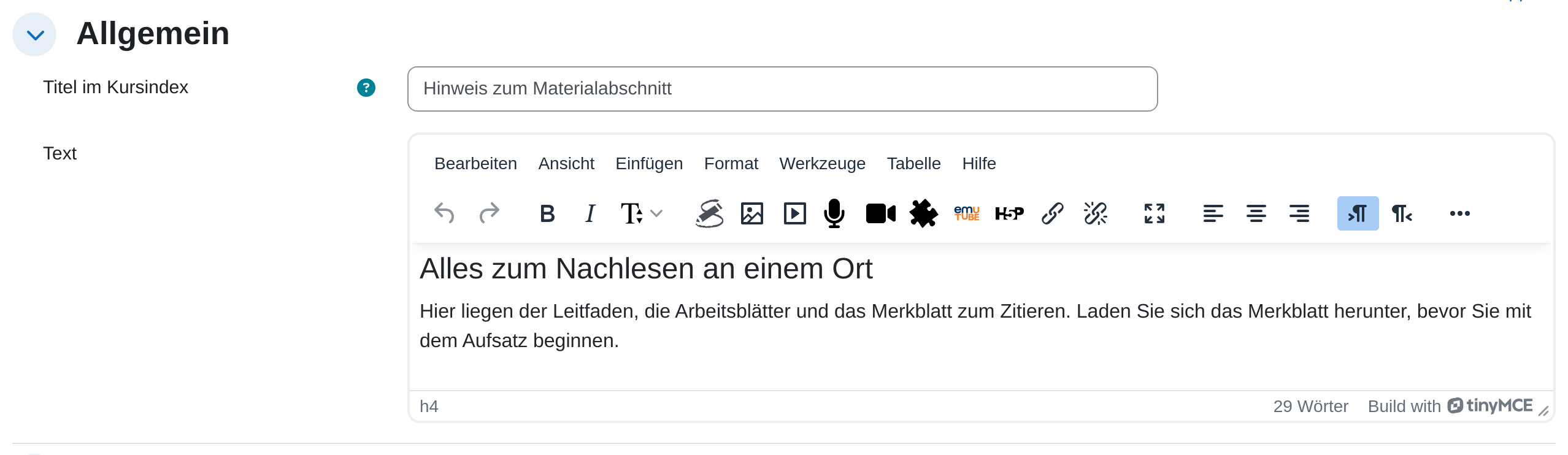The width and height of the screenshot is (1568, 455).
Task: Open the Tabelle menu
Action: coord(914,164)
